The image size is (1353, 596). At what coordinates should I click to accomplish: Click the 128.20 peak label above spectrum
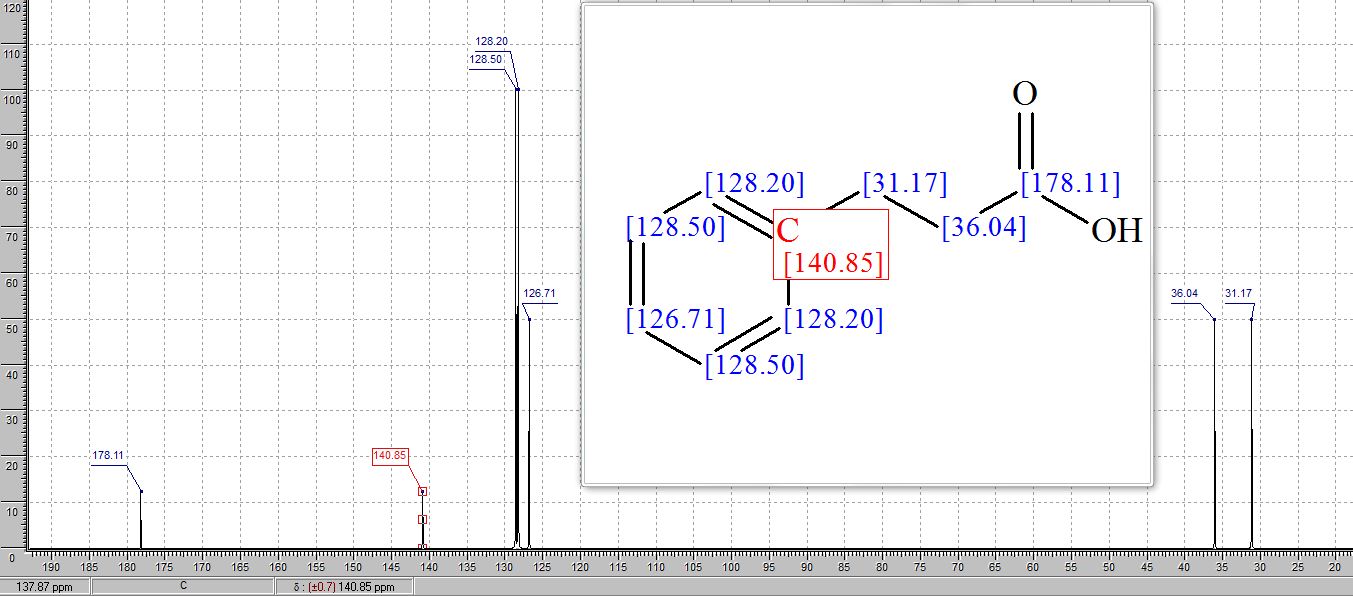tap(491, 42)
